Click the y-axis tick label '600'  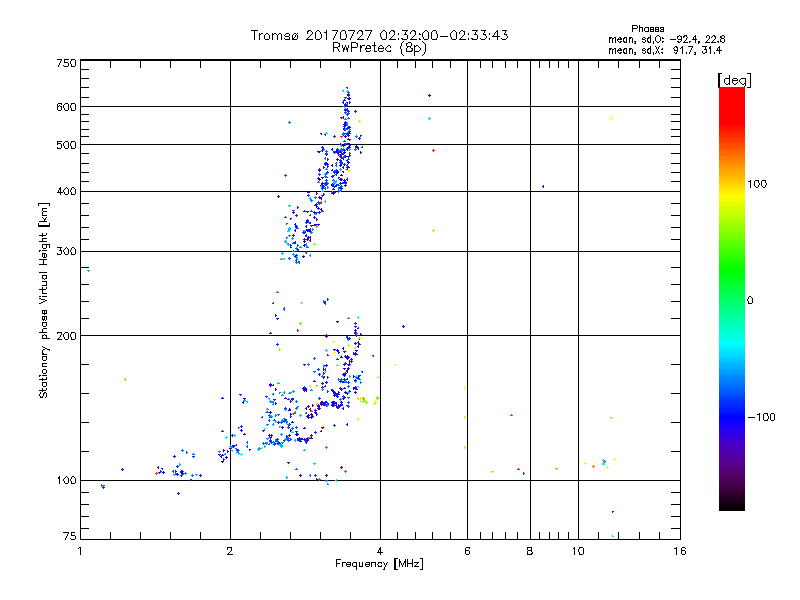(x=66, y=107)
